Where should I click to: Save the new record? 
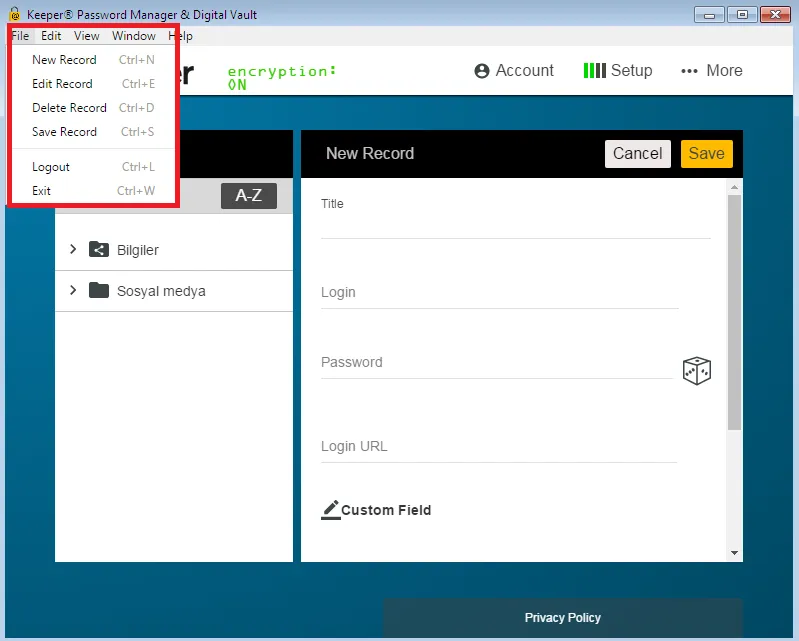point(706,153)
